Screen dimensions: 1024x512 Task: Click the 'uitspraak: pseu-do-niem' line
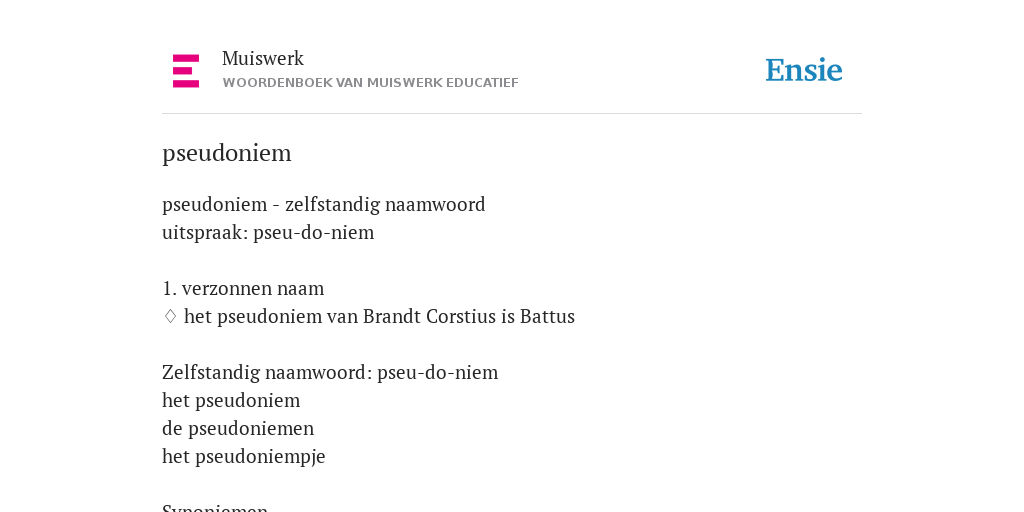[x=268, y=232]
